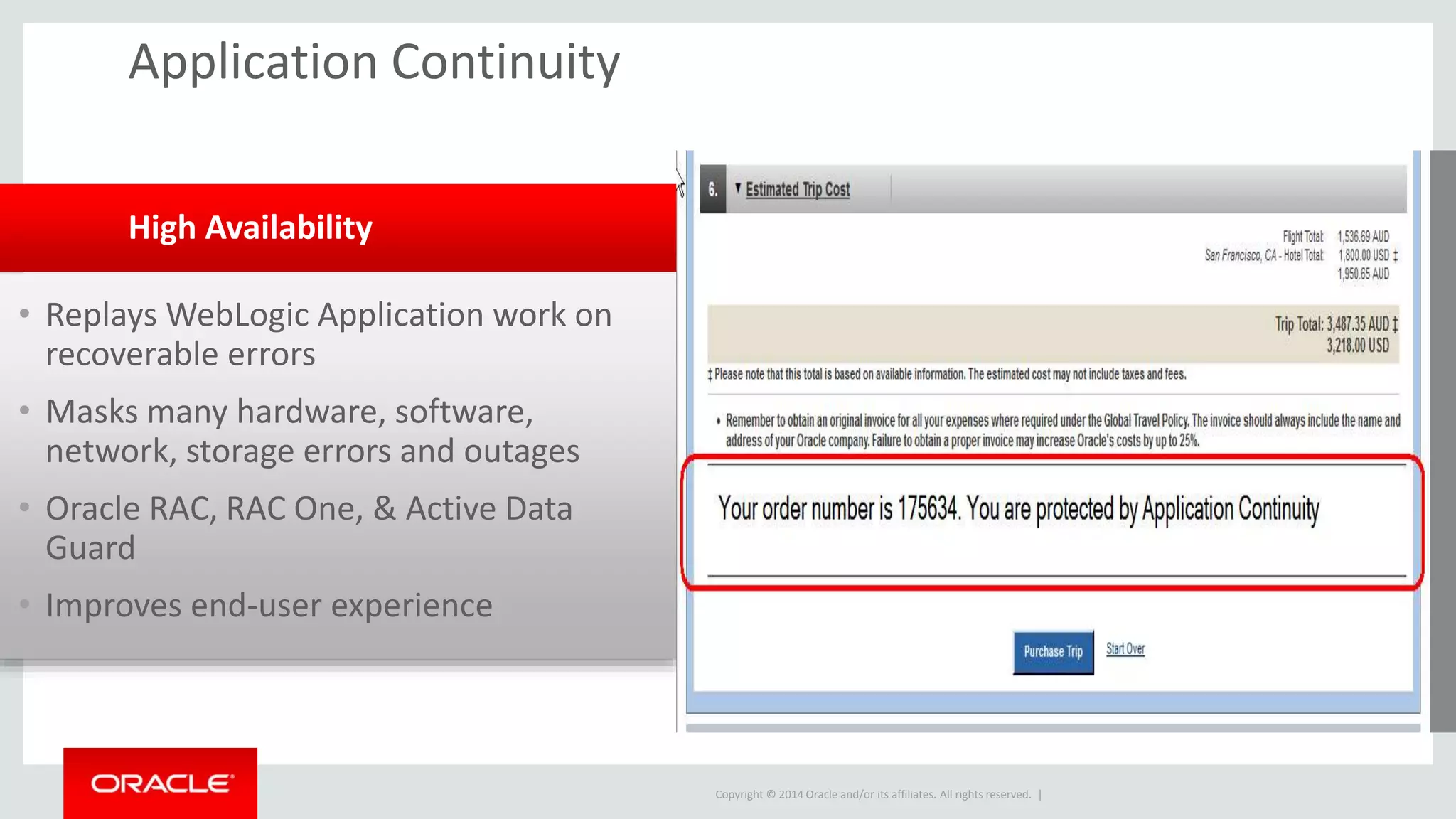The image size is (1456, 819).
Task: Click the Start Over link
Action: pos(1125,649)
